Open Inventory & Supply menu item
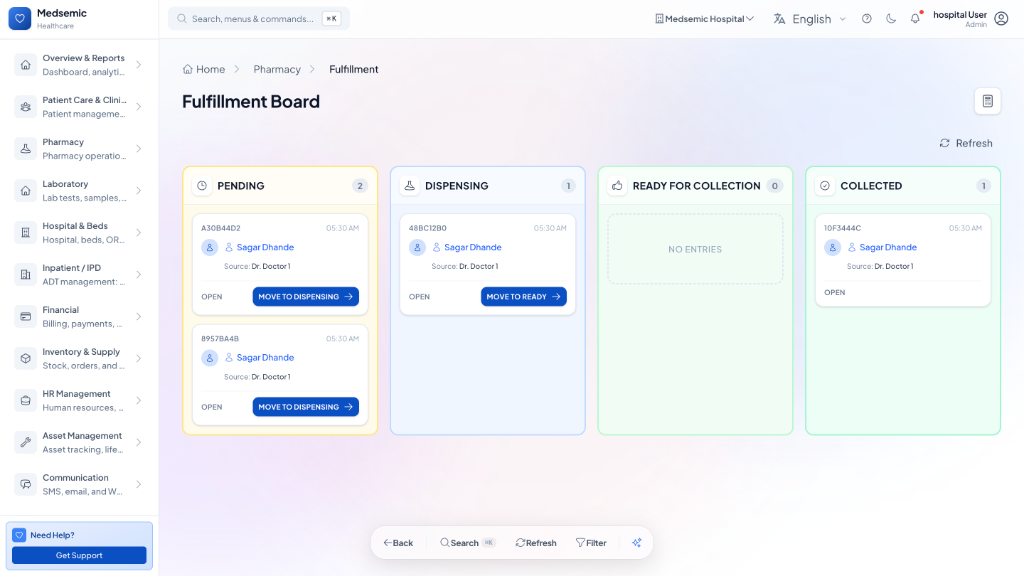 80,359
